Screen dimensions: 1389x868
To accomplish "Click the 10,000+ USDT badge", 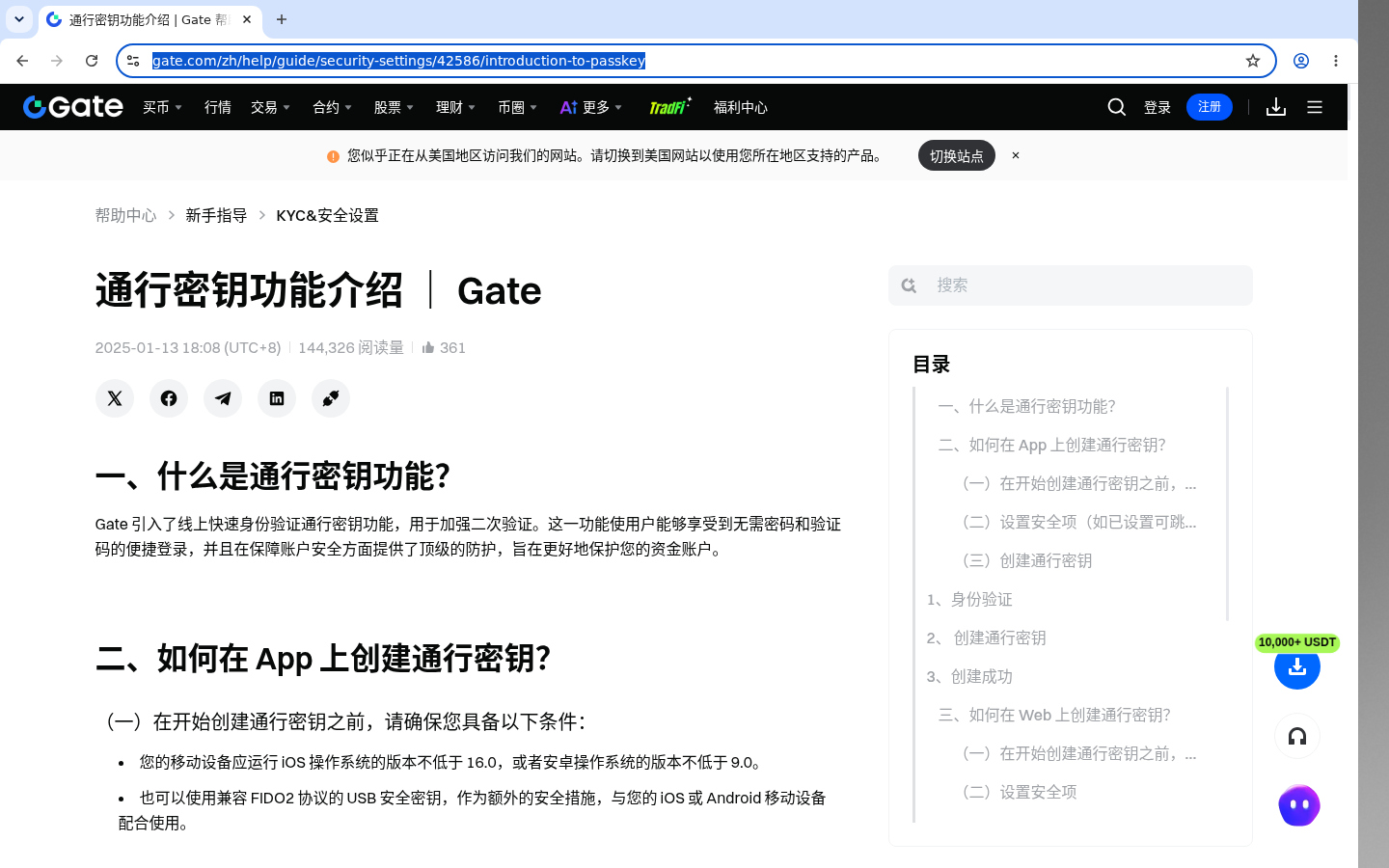I will click(1297, 642).
